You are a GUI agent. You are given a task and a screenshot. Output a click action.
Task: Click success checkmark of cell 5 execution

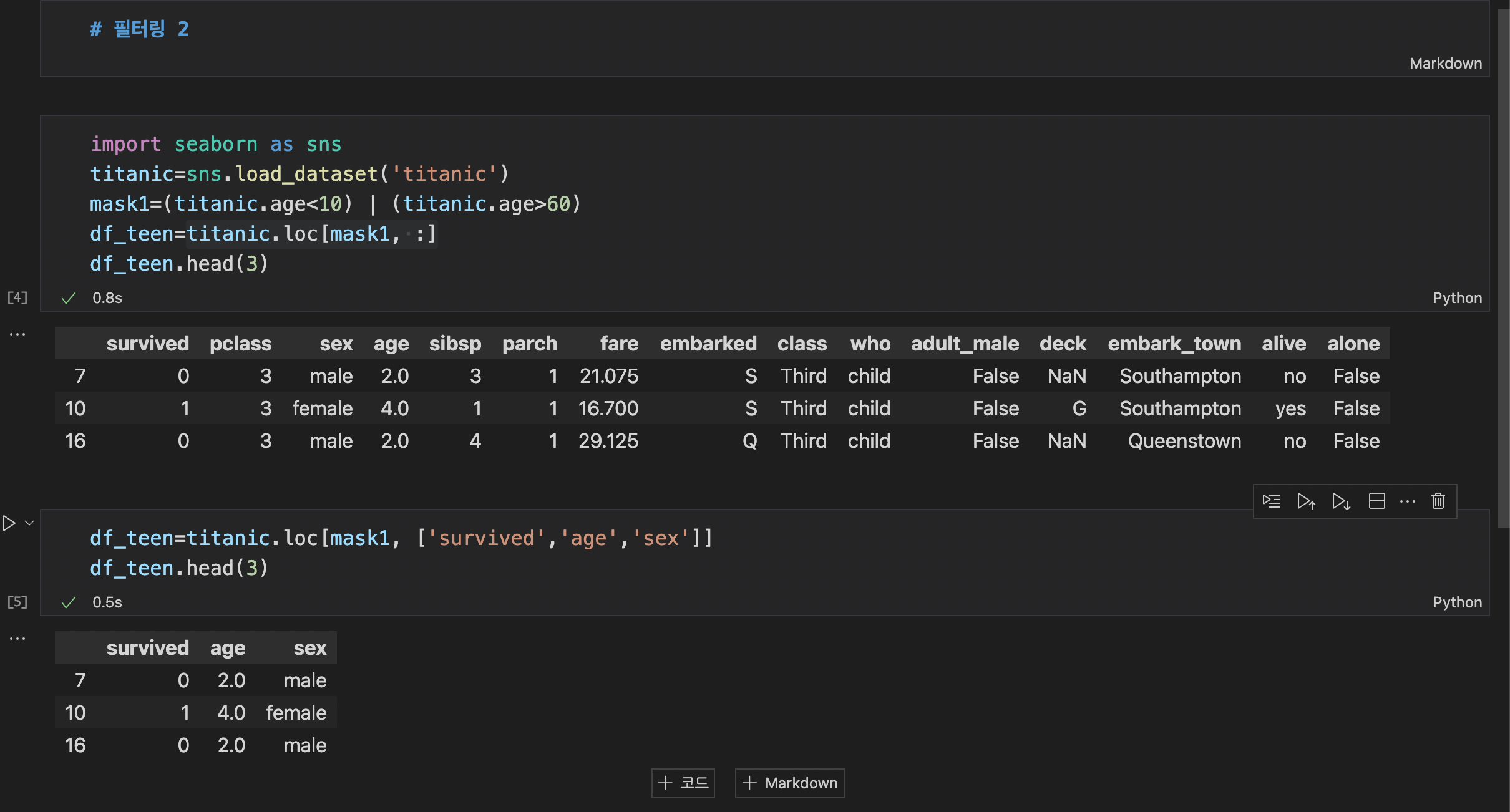coord(69,602)
